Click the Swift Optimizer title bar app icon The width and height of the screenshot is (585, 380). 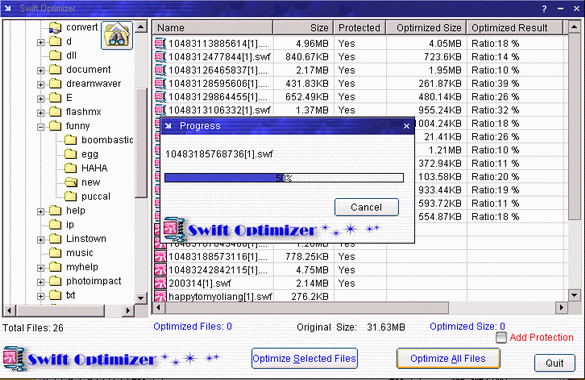pyautogui.click(x=8, y=8)
